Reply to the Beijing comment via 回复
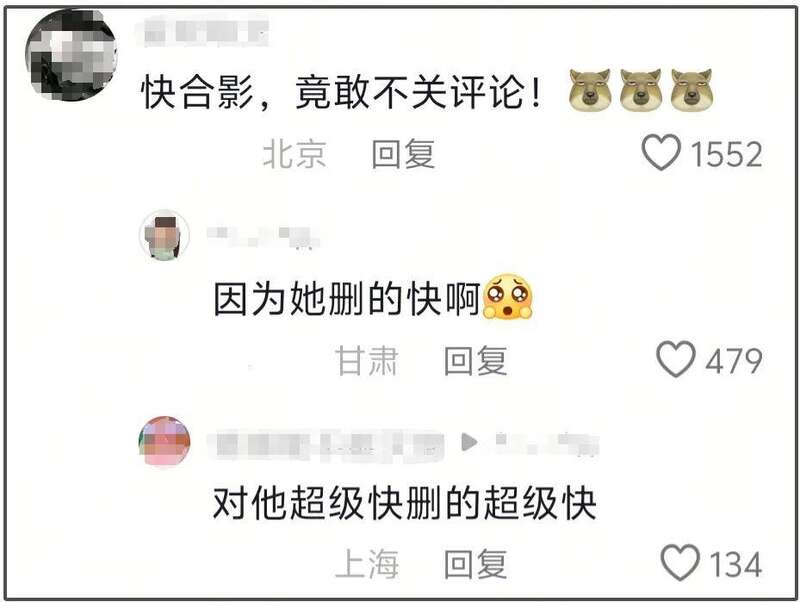Image resolution: width=800 pixels, height=602 pixels. 403,154
